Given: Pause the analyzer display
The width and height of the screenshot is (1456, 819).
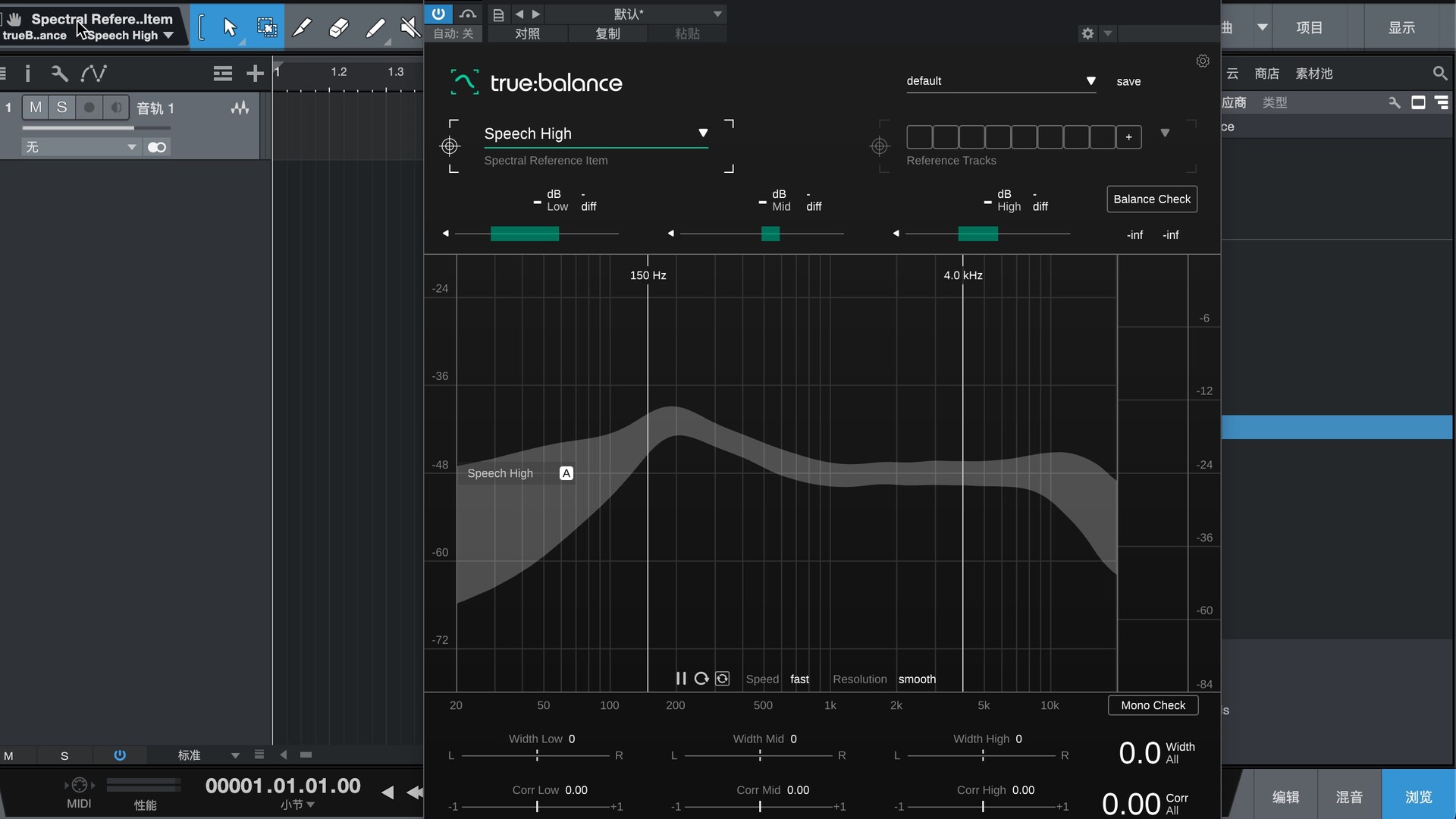Looking at the screenshot, I should pos(681,679).
